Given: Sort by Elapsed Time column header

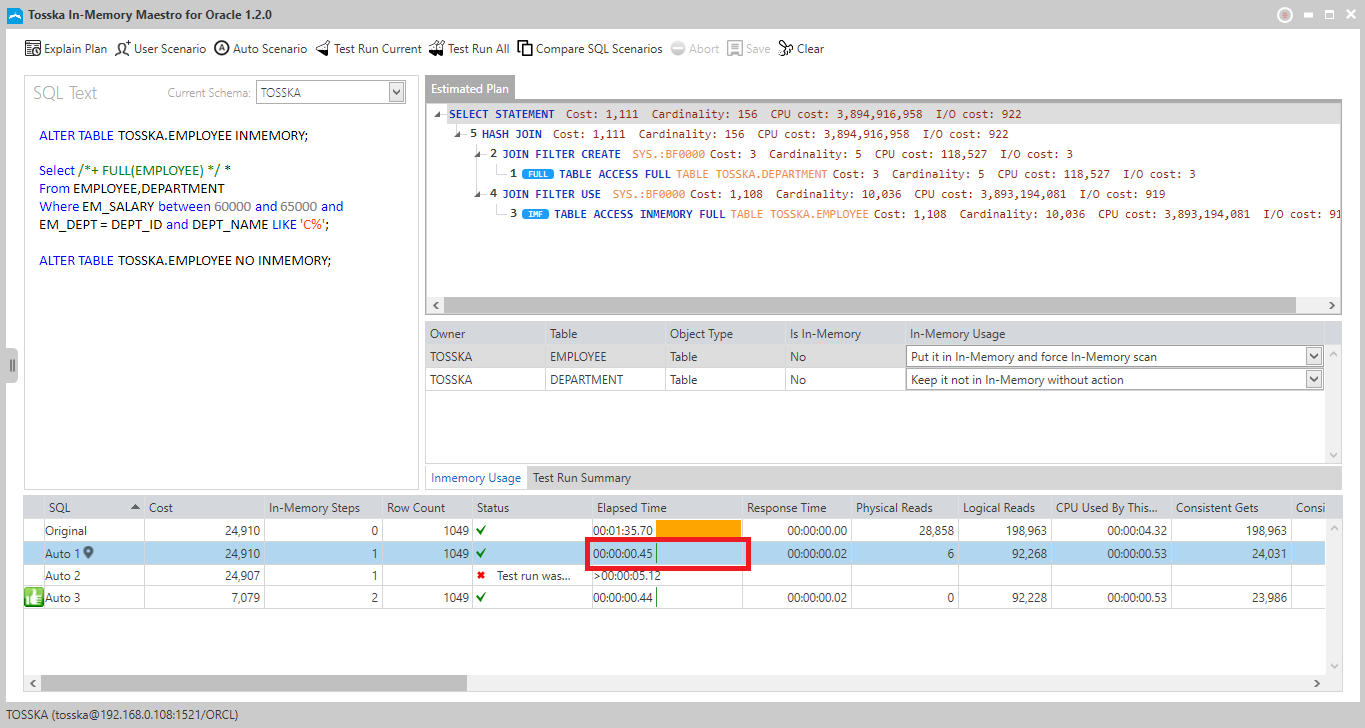Looking at the screenshot, I should tap(667, 507).
